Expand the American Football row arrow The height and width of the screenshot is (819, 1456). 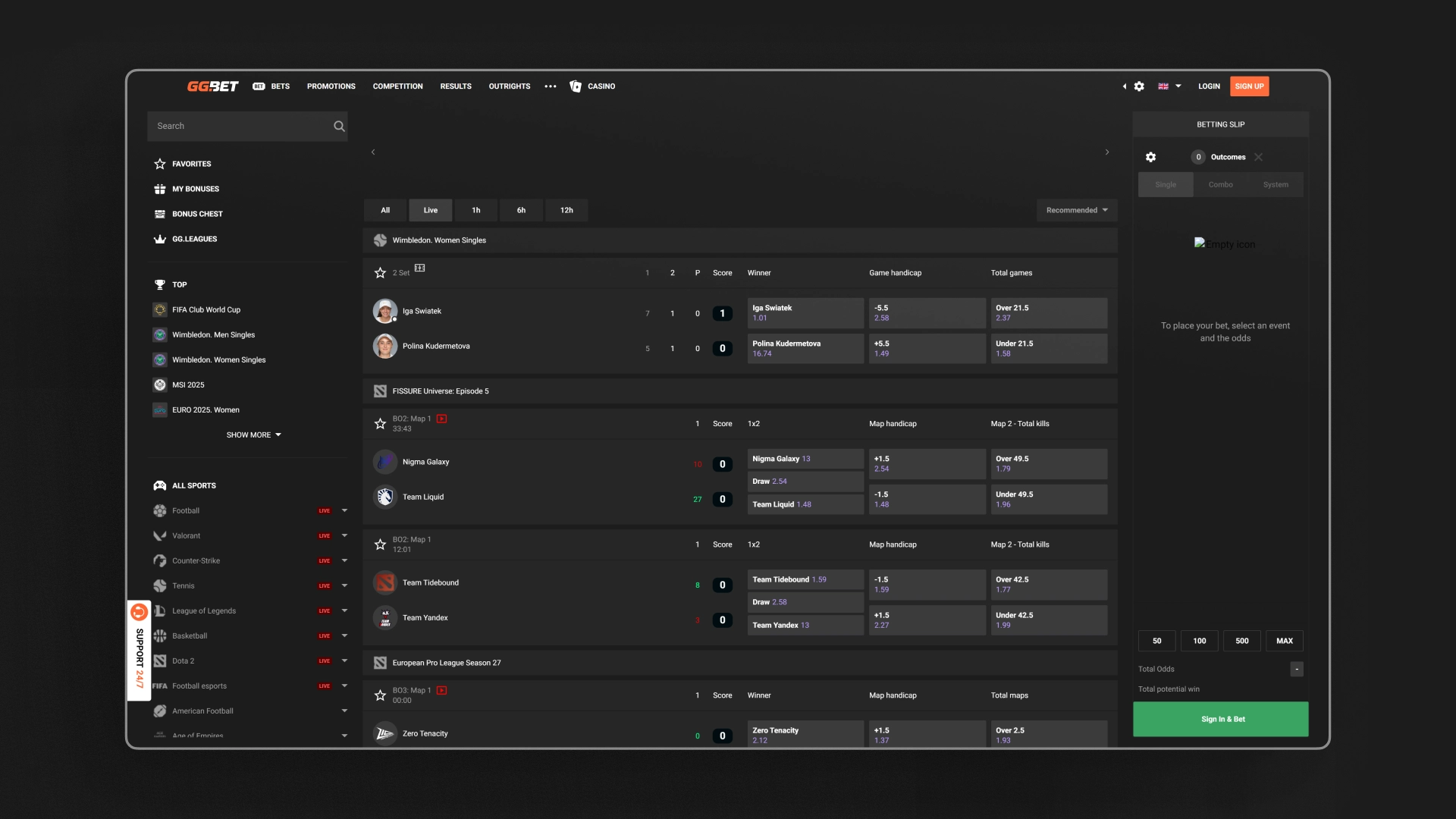pyautogui.click(x=344, y=711)
